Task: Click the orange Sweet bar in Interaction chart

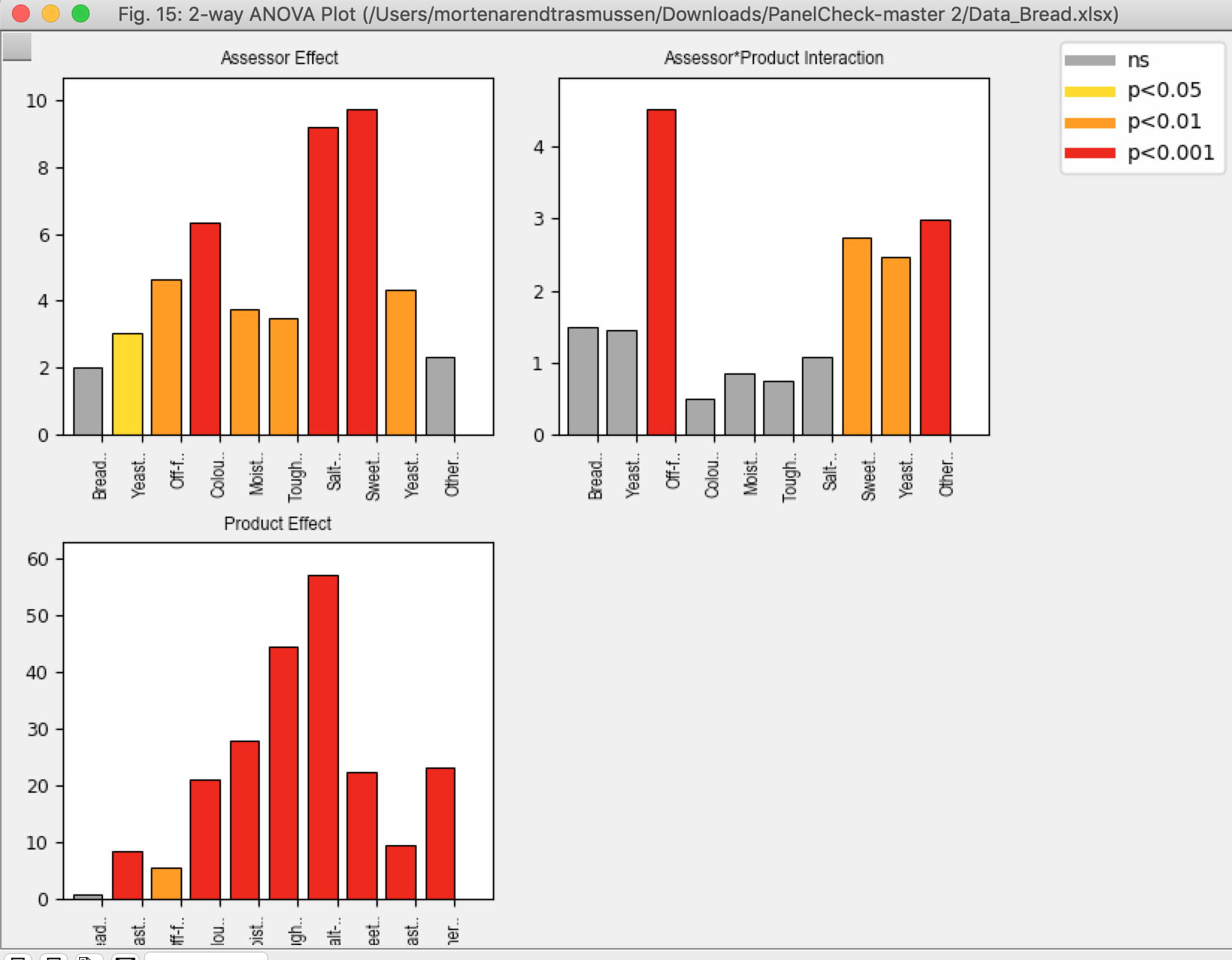Action: click(x=857, y=337)
